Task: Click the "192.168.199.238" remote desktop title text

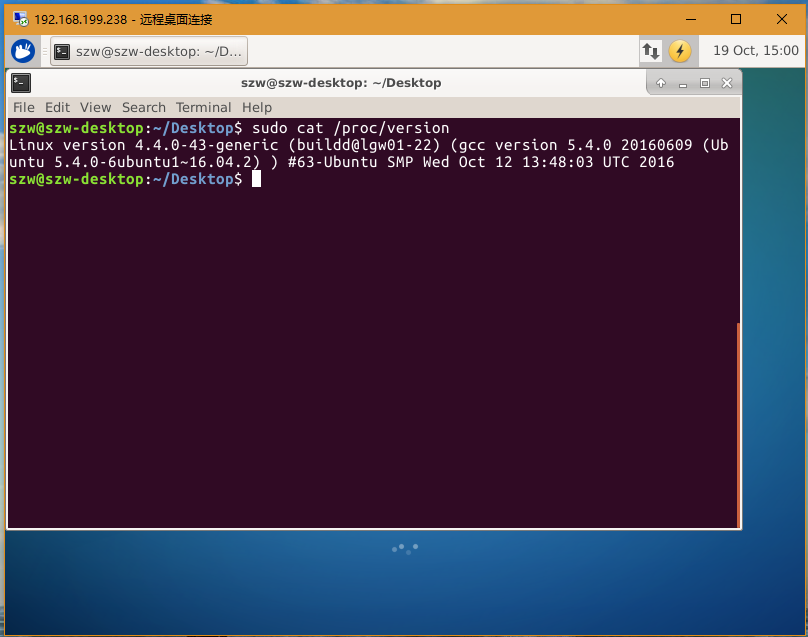Action: coord(80,20)
